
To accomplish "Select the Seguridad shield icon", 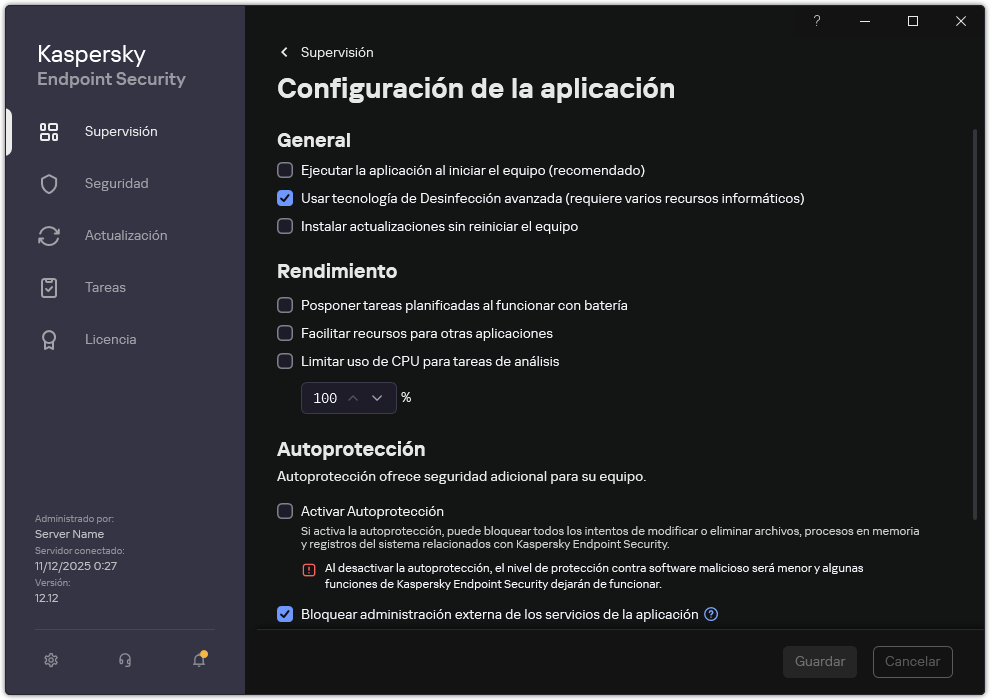I will (48, 183).
